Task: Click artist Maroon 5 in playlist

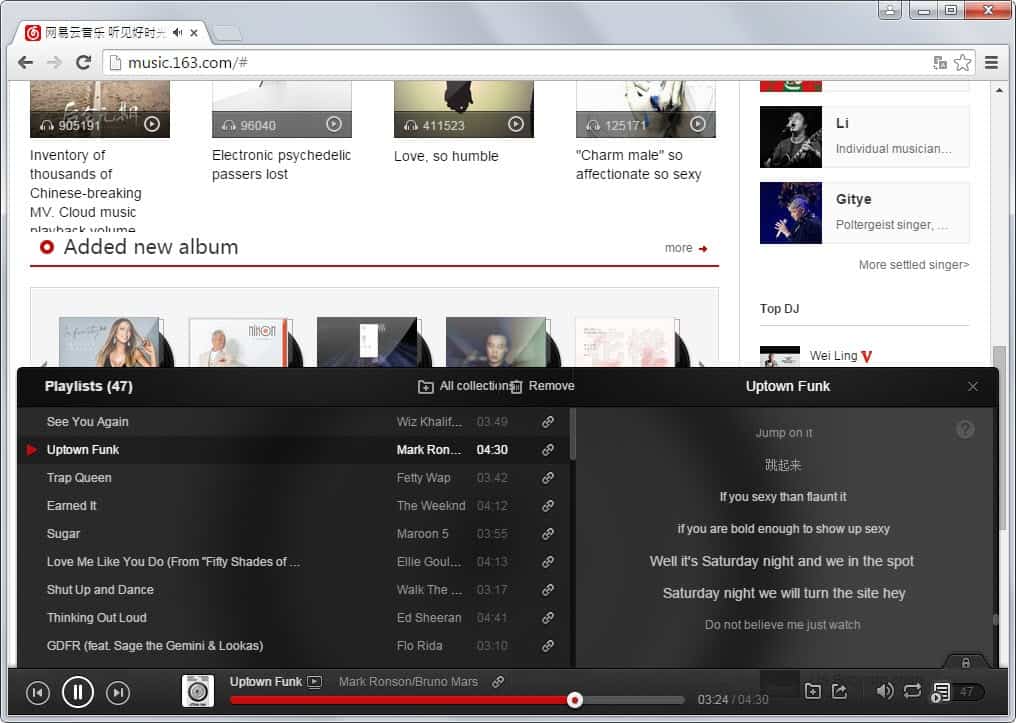Action: click(x=422, y=534)
